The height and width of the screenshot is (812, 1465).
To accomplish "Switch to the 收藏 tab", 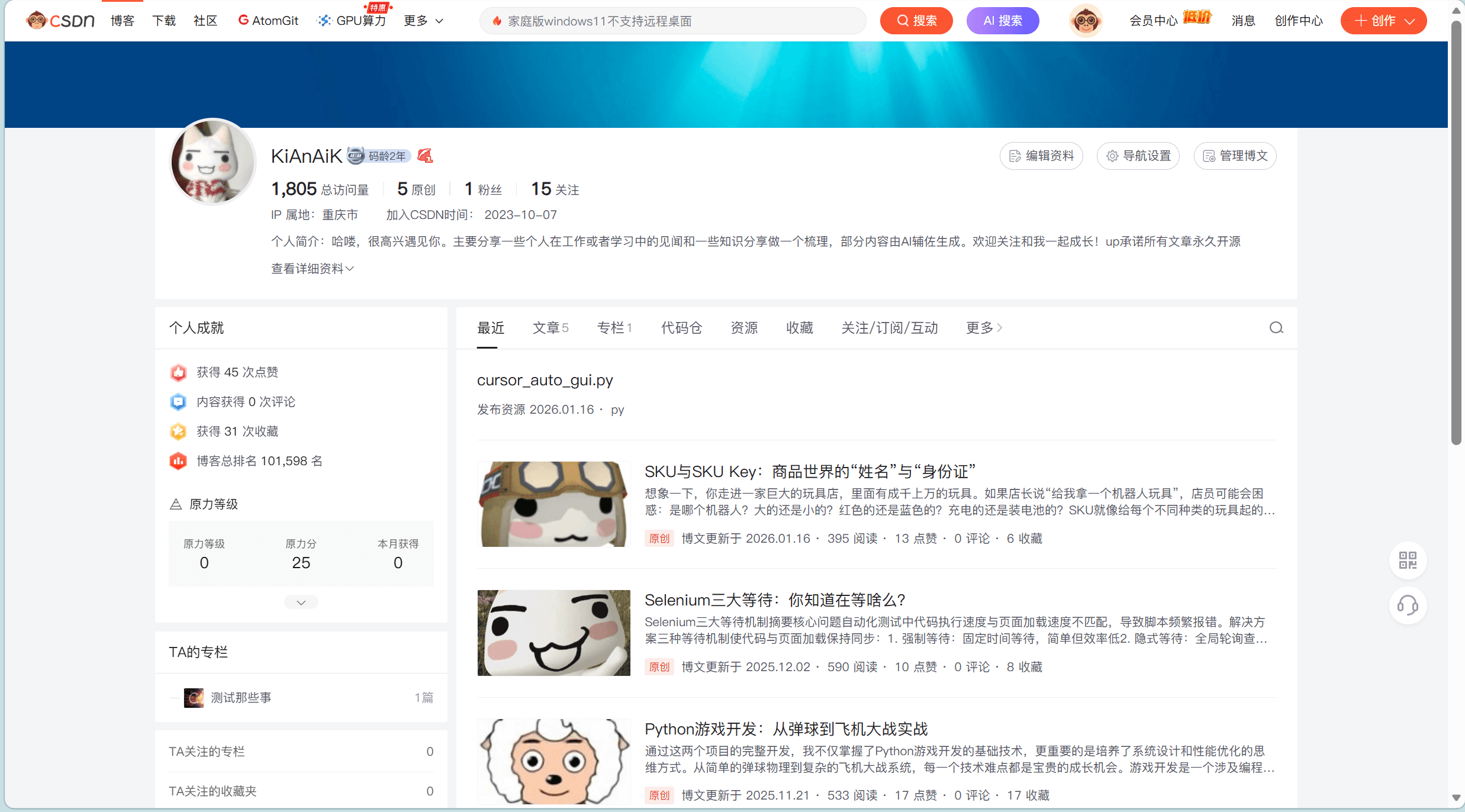I will pyautogui.click(x=800, y=328).
